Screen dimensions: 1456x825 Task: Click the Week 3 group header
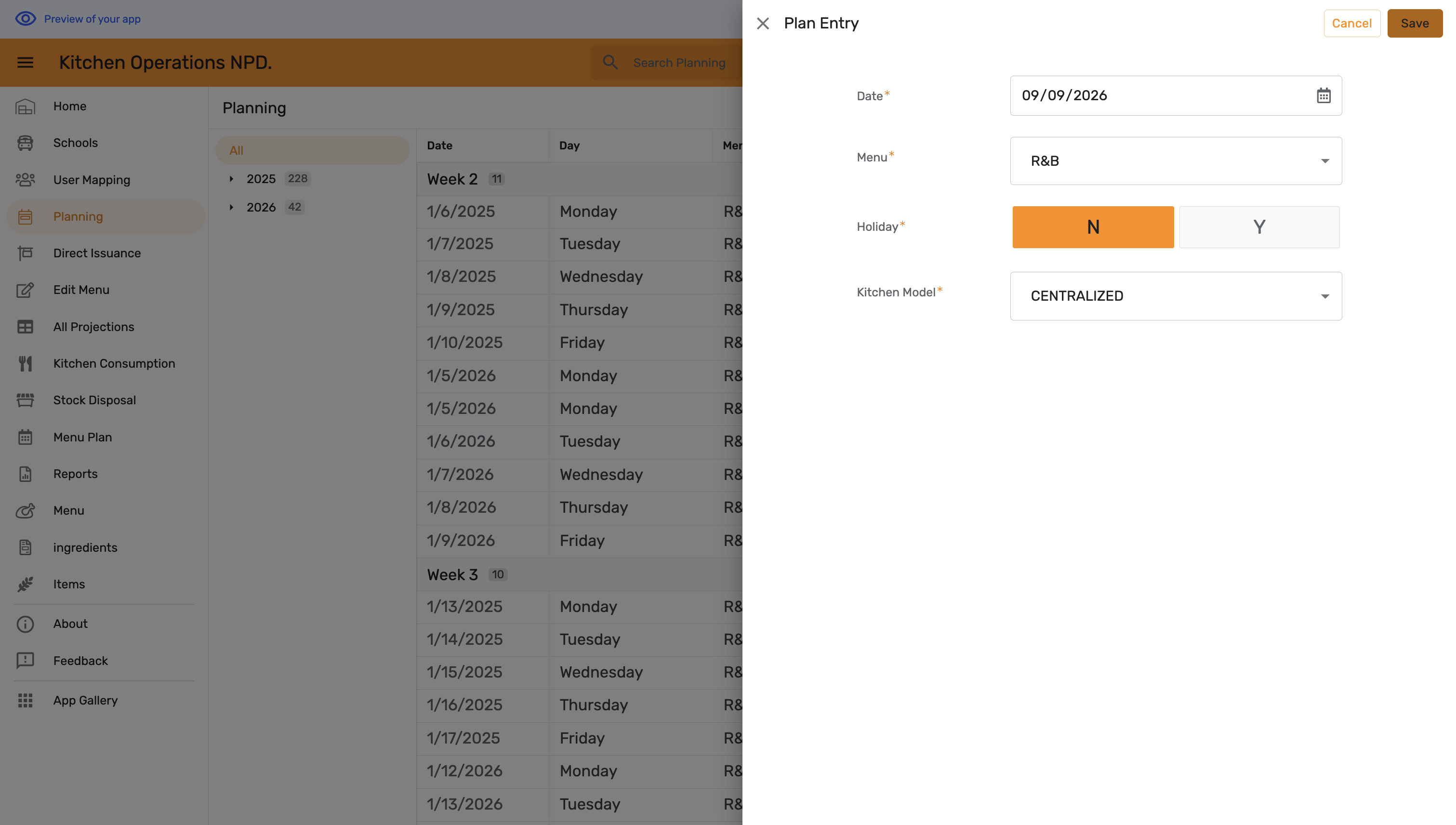coord(580,574)
